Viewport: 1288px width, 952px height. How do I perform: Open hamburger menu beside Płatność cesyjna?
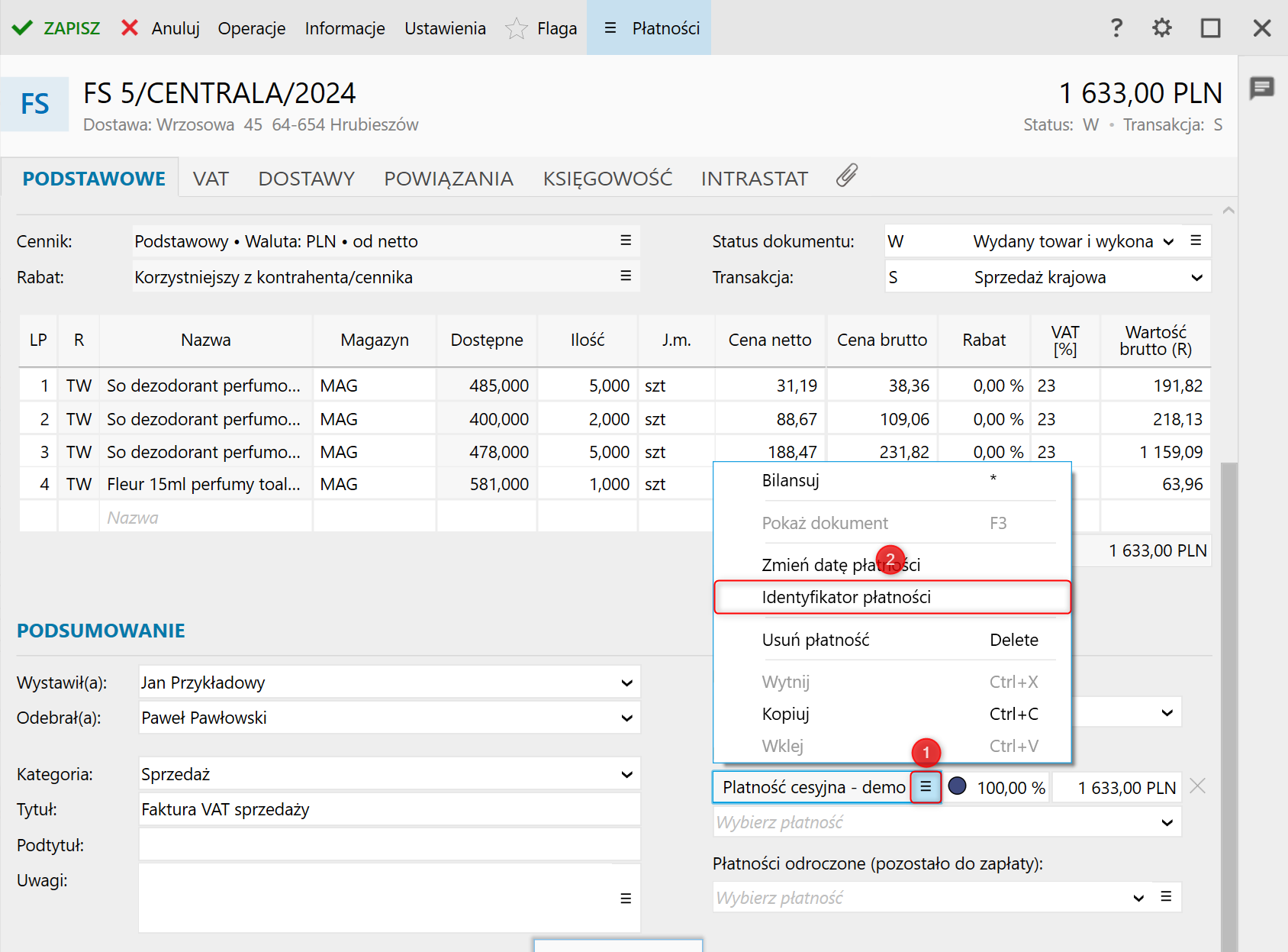coord(925,786)
